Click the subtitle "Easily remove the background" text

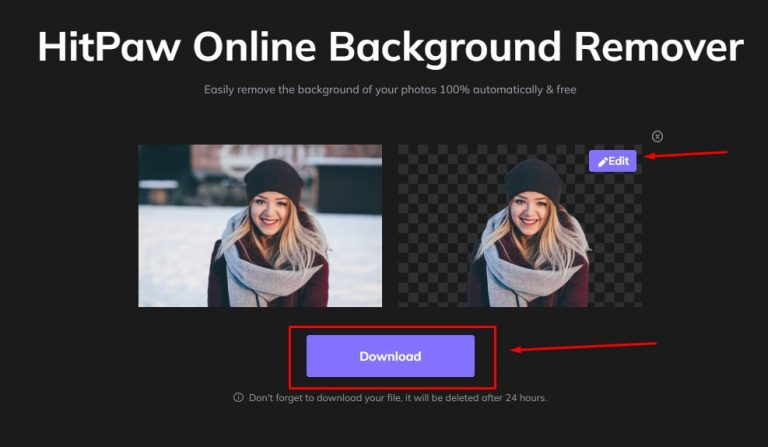390,90
